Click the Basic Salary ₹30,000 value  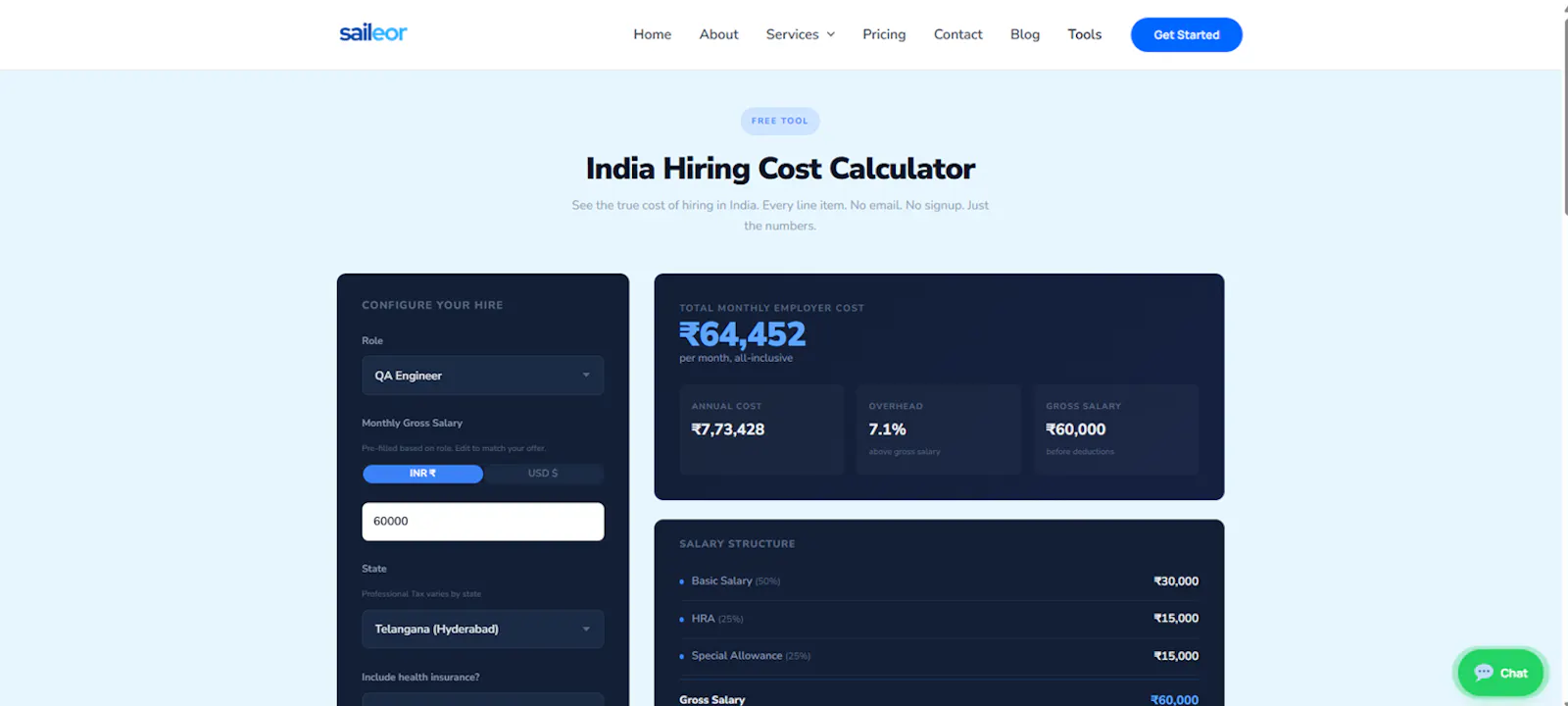click(1176, 581)
